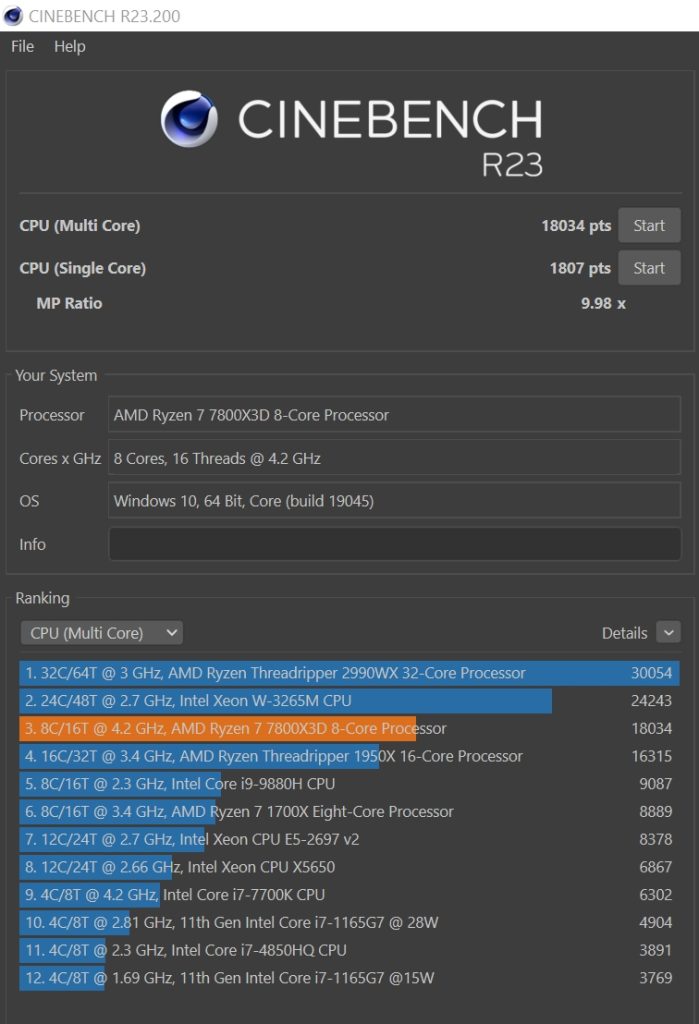This screenshot has height=1024, width=699.
Task: Select ranking row 7 Xeon E5-2697 v2
Action: click(x=350, y=839)
